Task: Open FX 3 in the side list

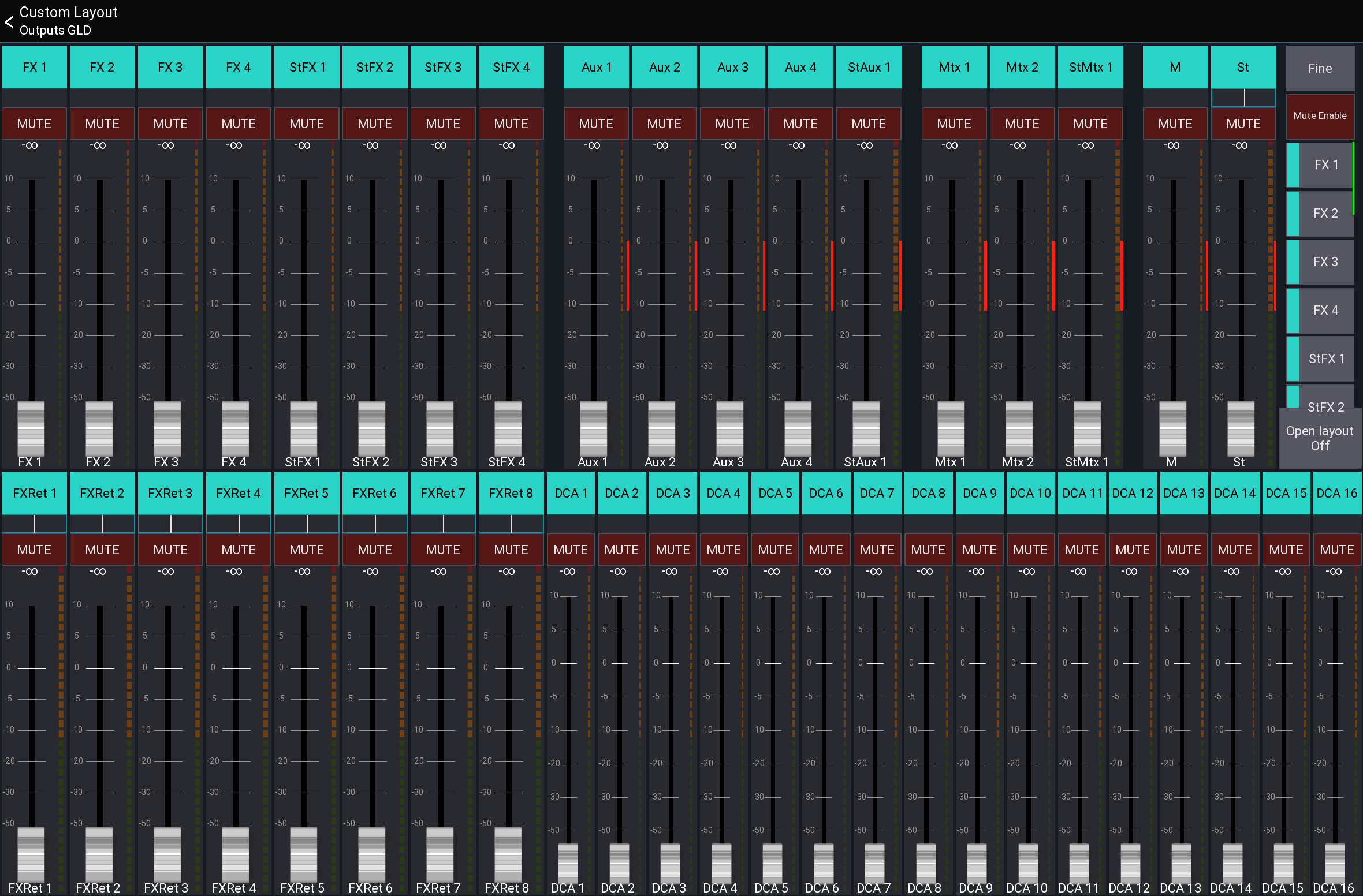Action: pos(1320,262)
